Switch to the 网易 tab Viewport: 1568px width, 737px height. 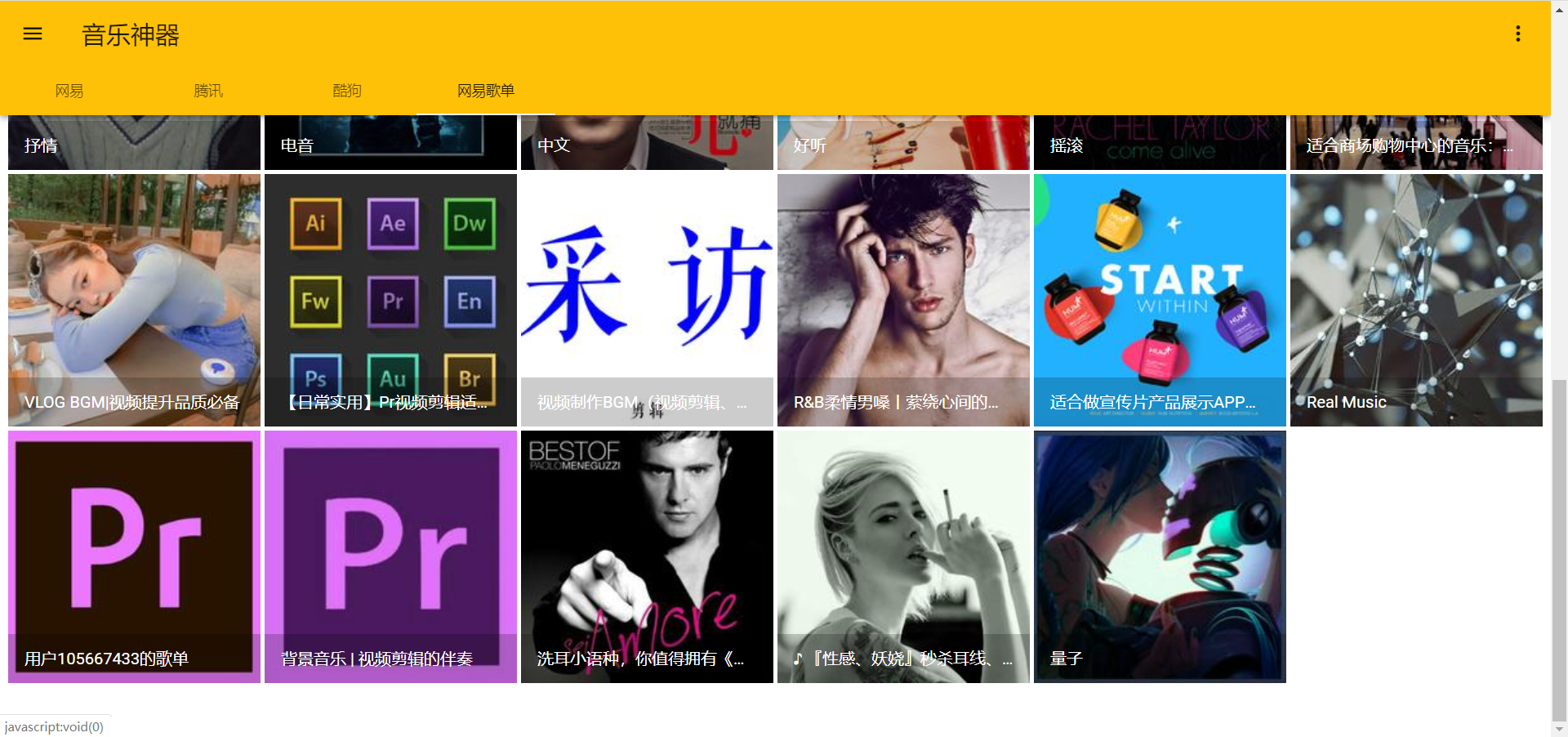pos(69,91)
